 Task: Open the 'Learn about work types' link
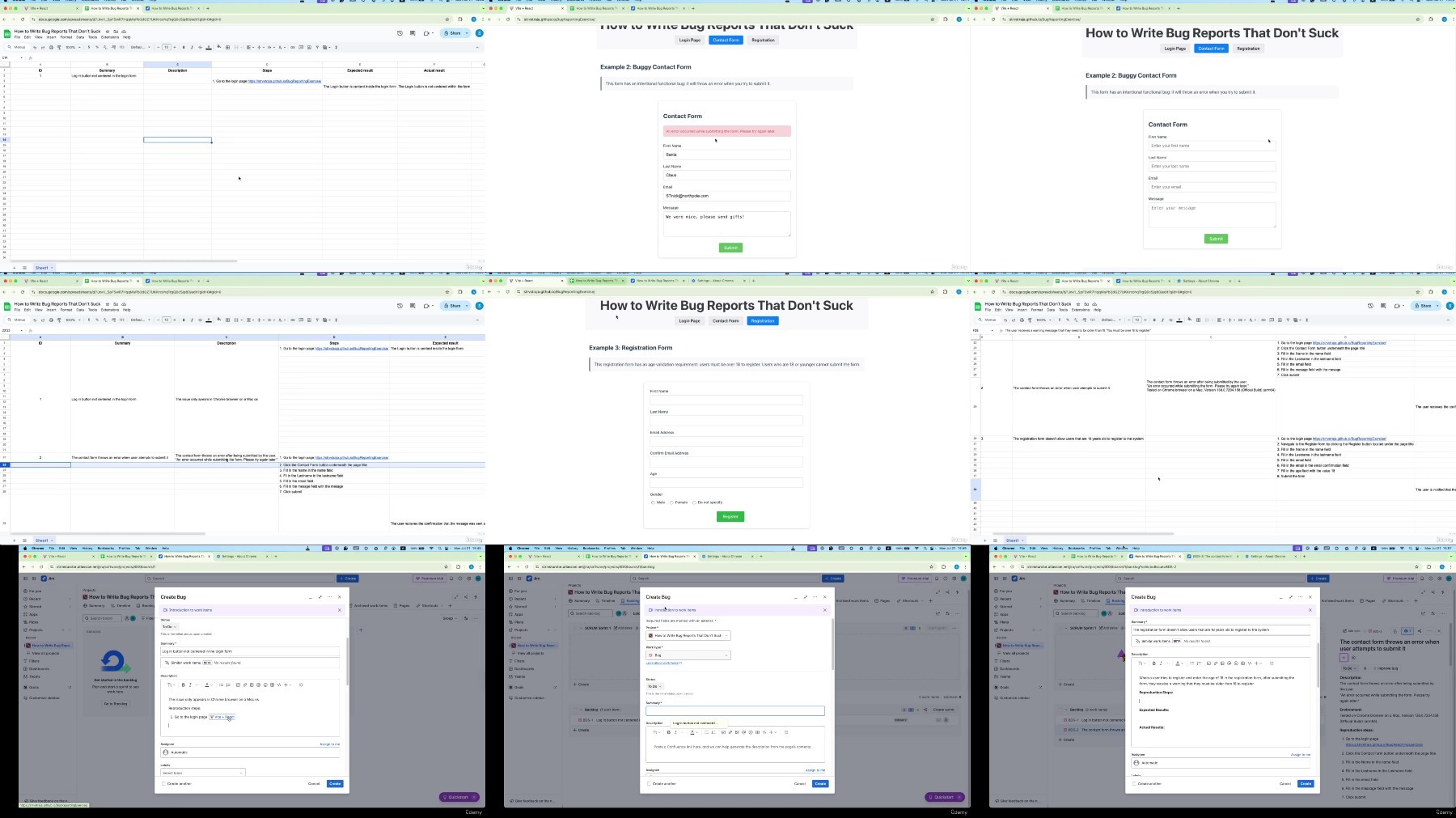(x=663, y=663)
